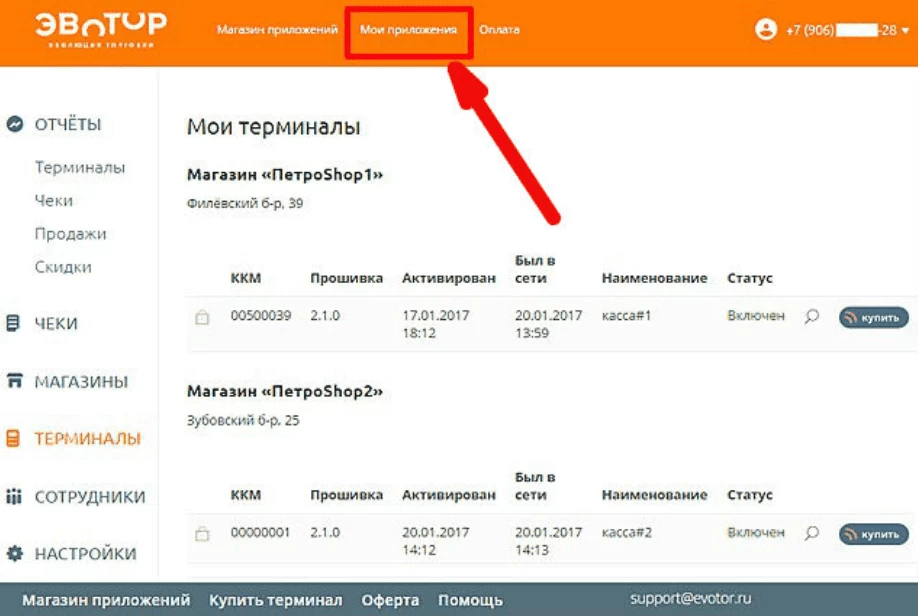Image resolution: width=918 pixels, height=616 pixels.
Task: Click the Settings gear icon in sidebar
Action: pos(14,554)
